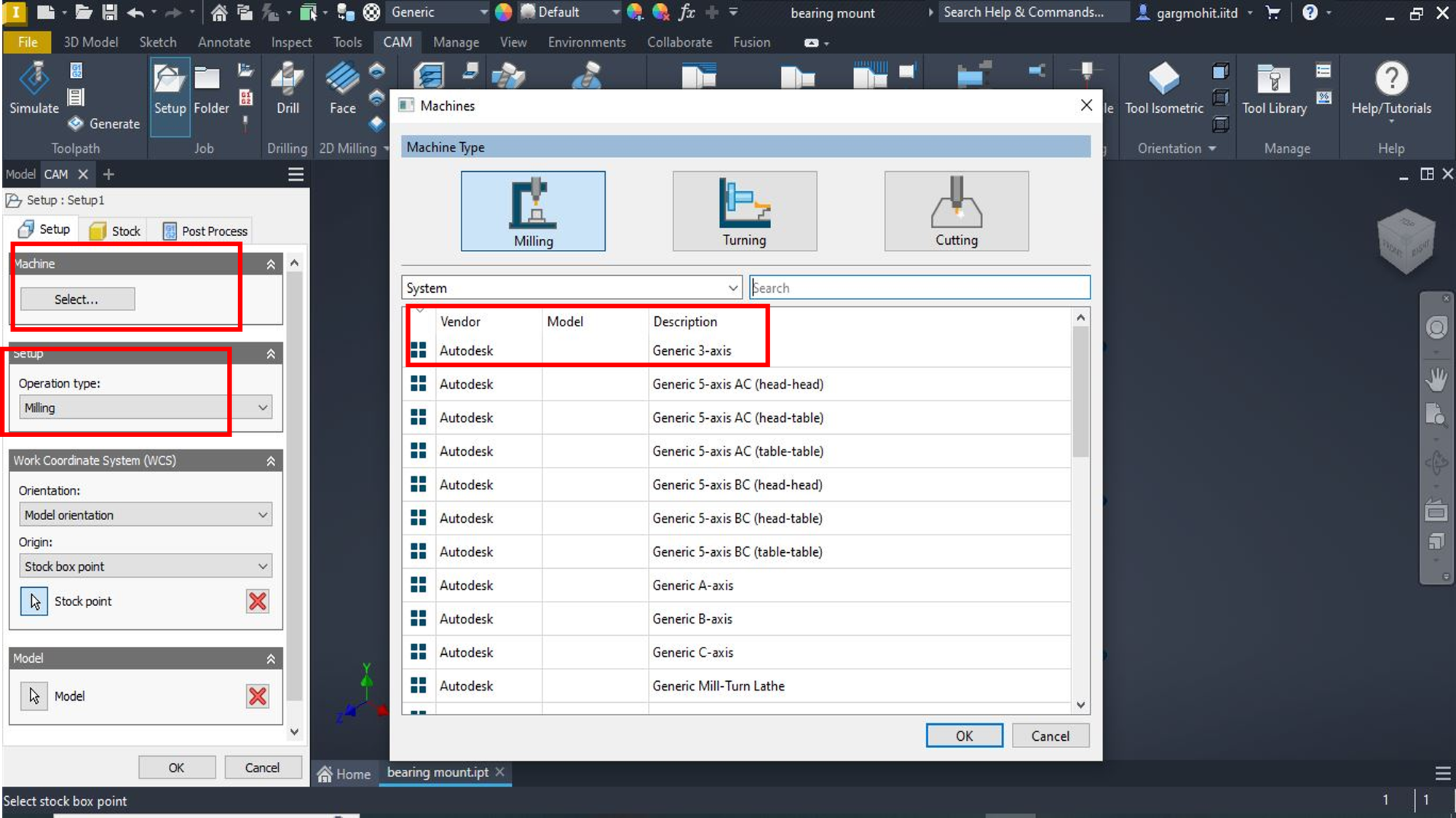Click the Simulate toolpath icon
This screenshot has width=1456, height=818.
pos(33,89)
